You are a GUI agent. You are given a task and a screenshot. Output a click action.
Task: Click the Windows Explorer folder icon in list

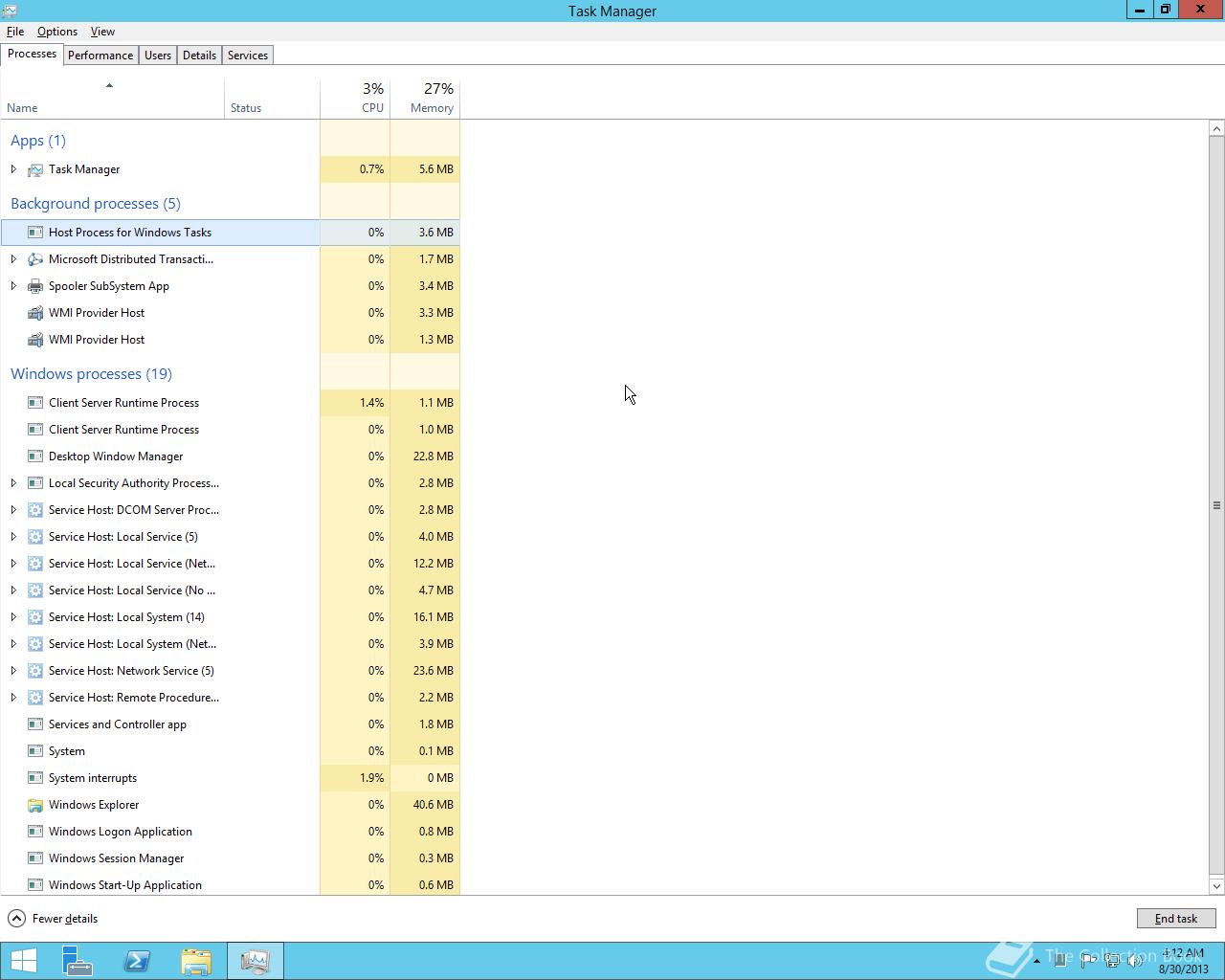tap(35, 805)
